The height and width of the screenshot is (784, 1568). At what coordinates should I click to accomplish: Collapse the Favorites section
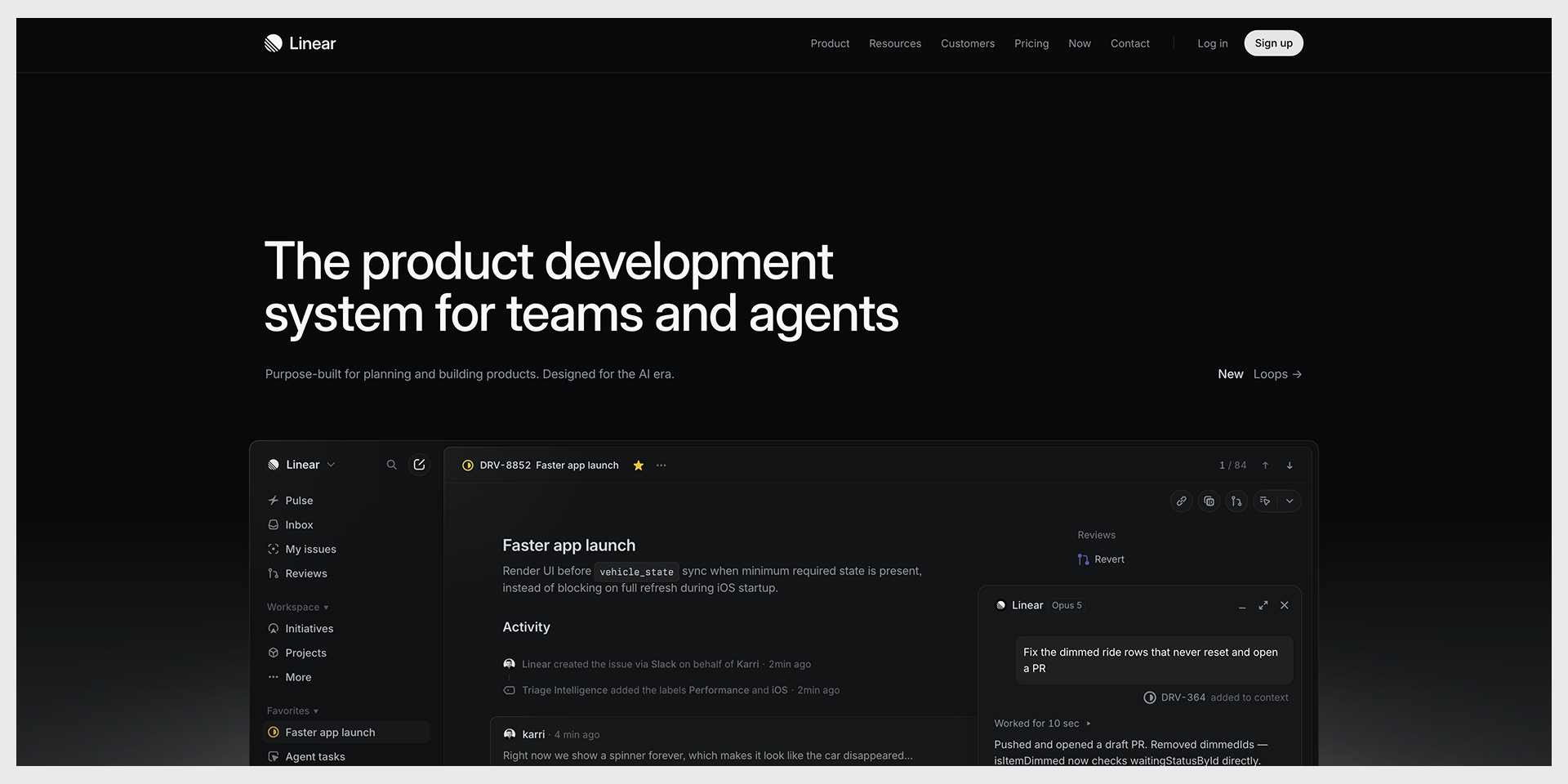292,711
